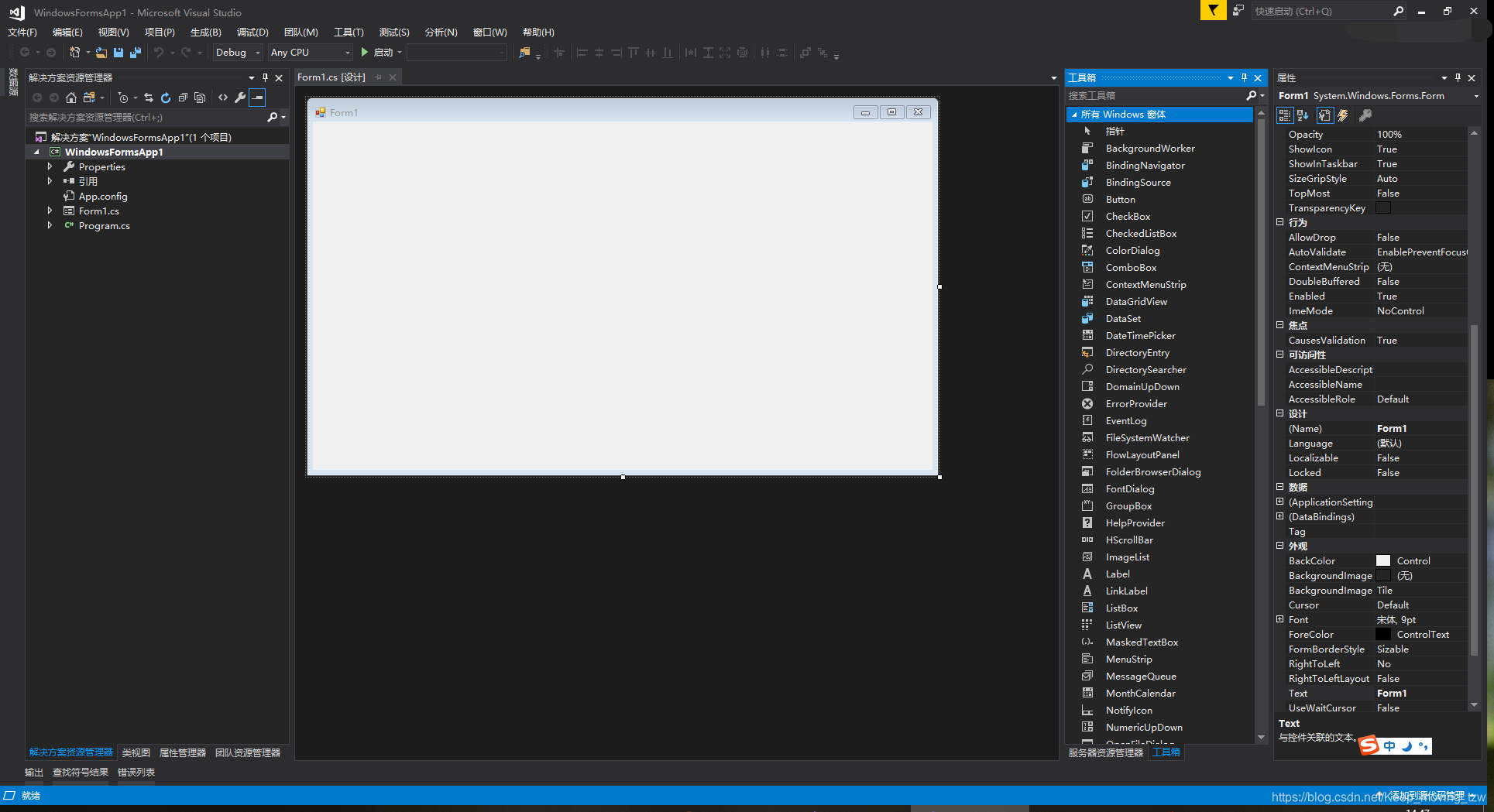Toggle Show All Files in Solution Explorer
The image size is (1494, 812).
[x=200, y=98]
